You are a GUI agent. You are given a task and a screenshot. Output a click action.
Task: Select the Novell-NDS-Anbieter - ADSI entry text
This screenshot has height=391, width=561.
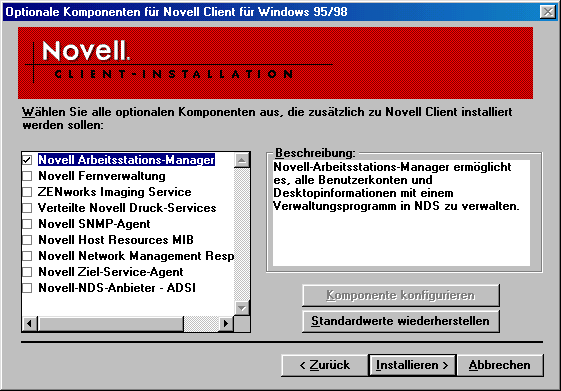click(x=117, y=288)
